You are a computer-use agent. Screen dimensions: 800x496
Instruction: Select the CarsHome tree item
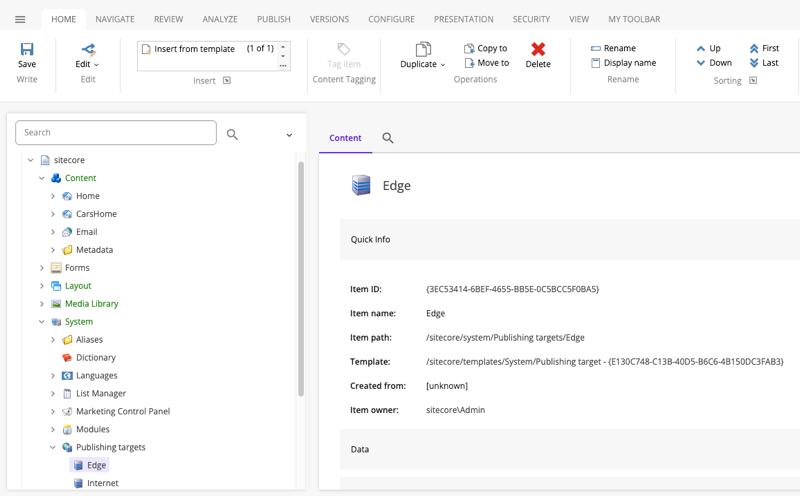(96, 214)
